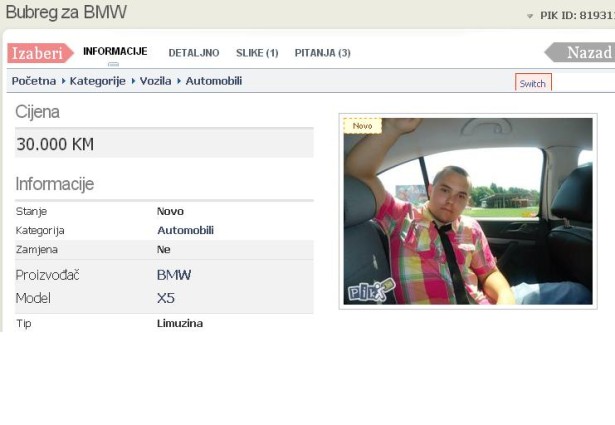Switch to the INFORMACIJE tab
Image resolution: width=615 pixels, height=425 pixels.
[115, 52]
